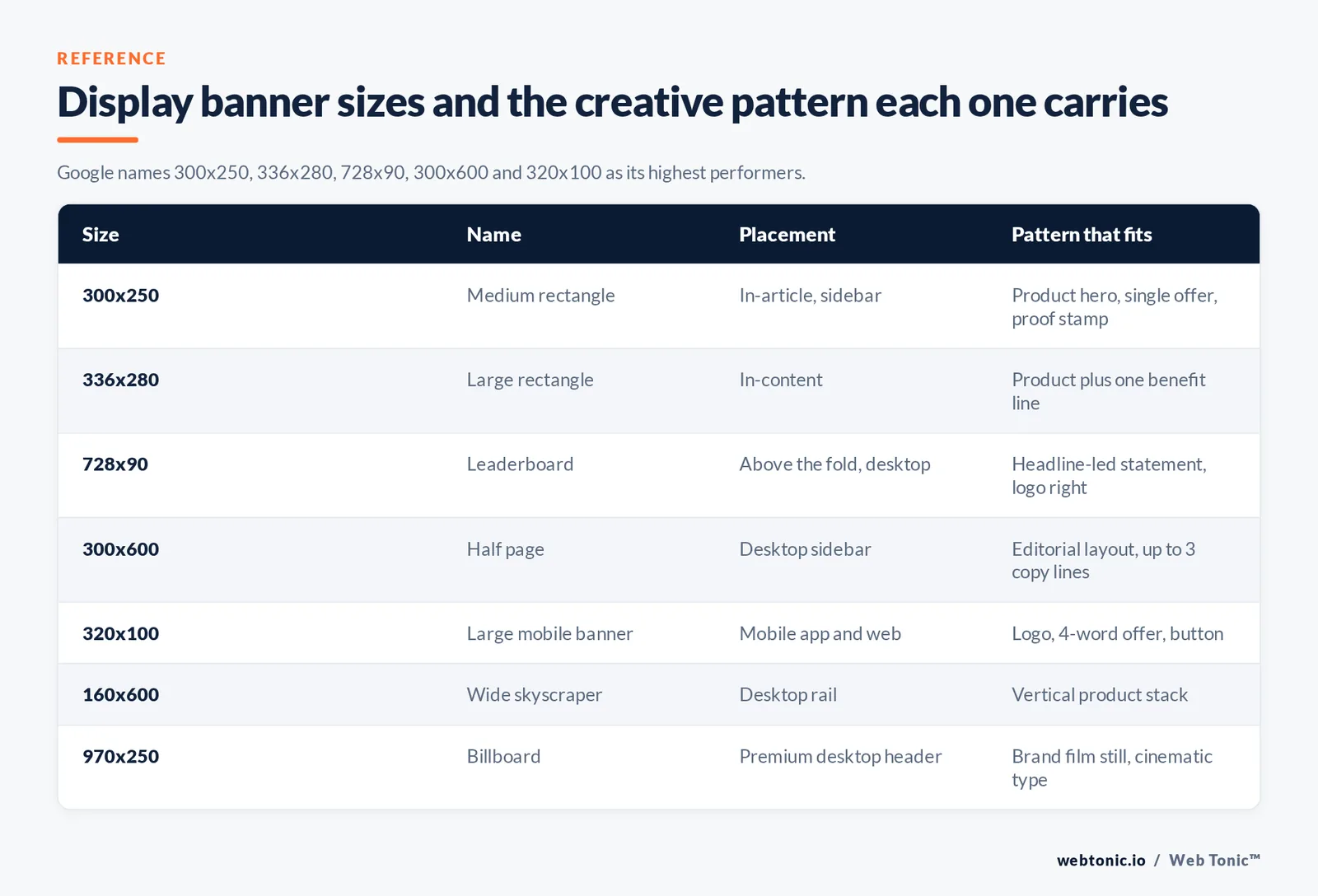Click the Large rectangle name cell
Screen dimensions: 1318x896
coord(530,380)
